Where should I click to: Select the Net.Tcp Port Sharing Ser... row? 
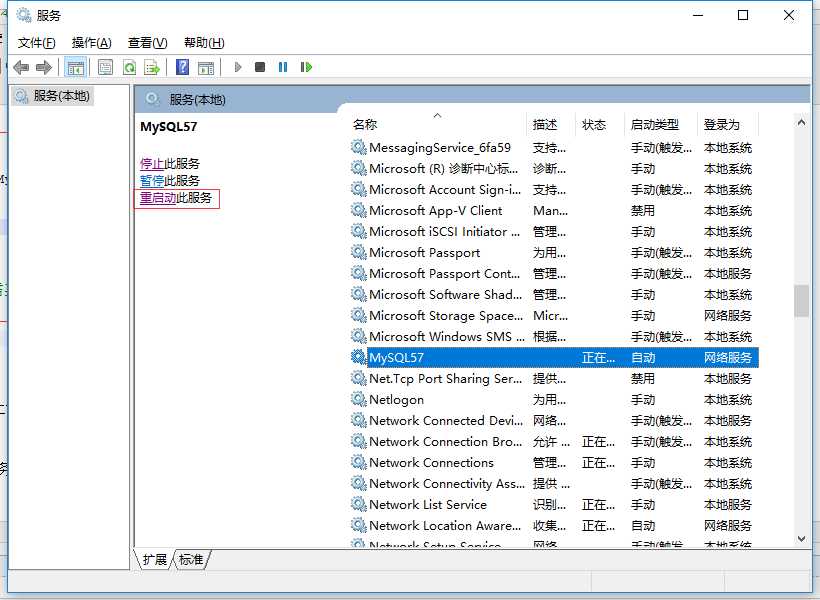click(x=553, y=378)
